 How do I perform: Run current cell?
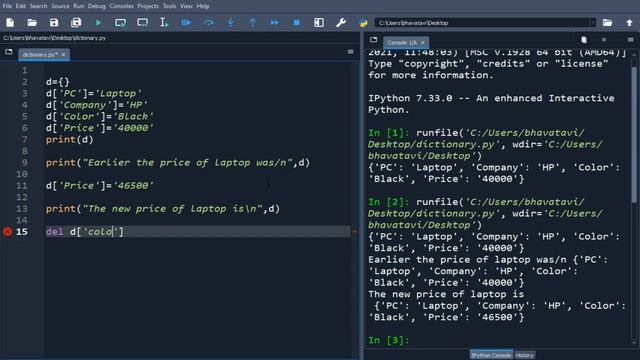(120, 23)
